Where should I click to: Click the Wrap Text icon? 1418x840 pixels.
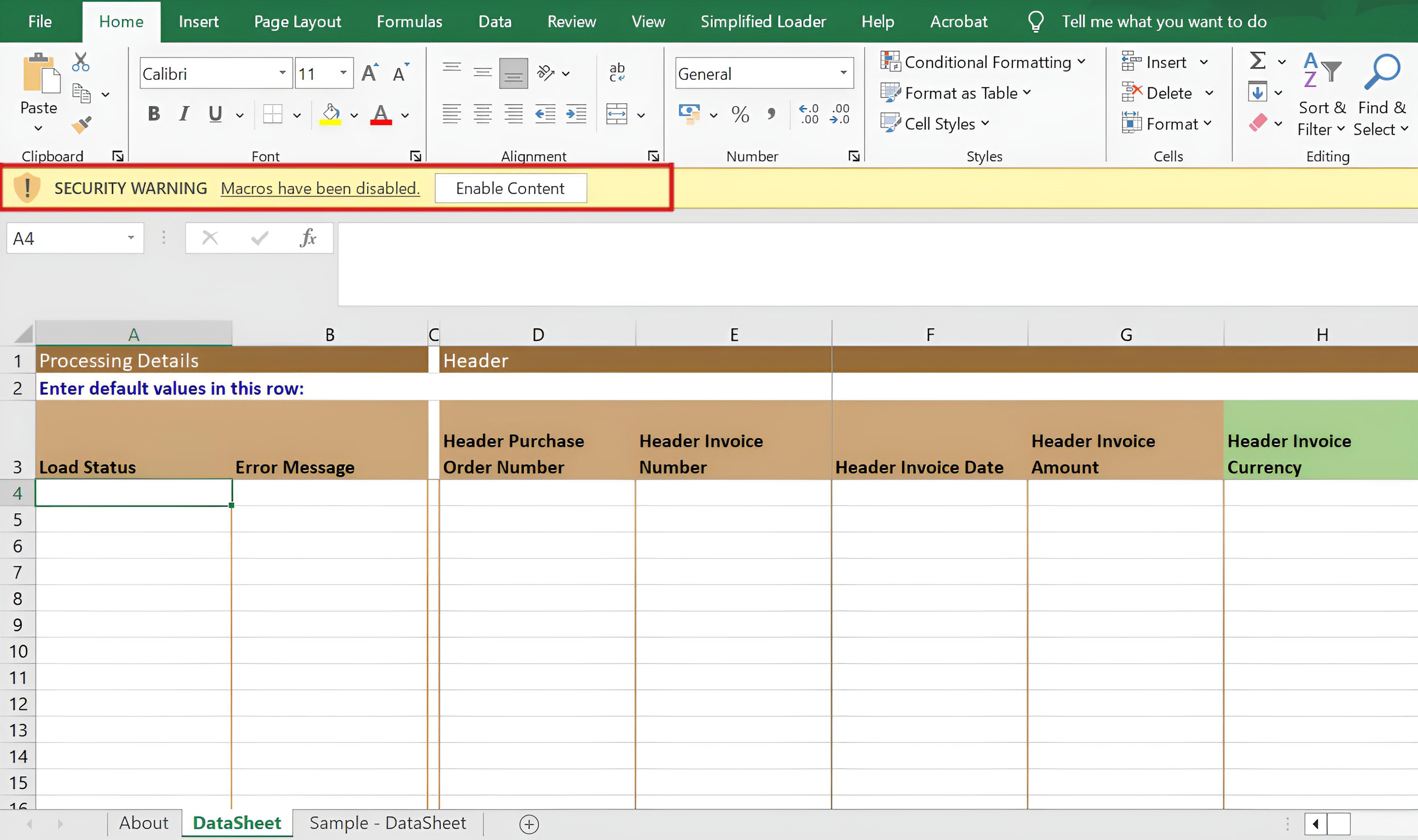[617, 72]
